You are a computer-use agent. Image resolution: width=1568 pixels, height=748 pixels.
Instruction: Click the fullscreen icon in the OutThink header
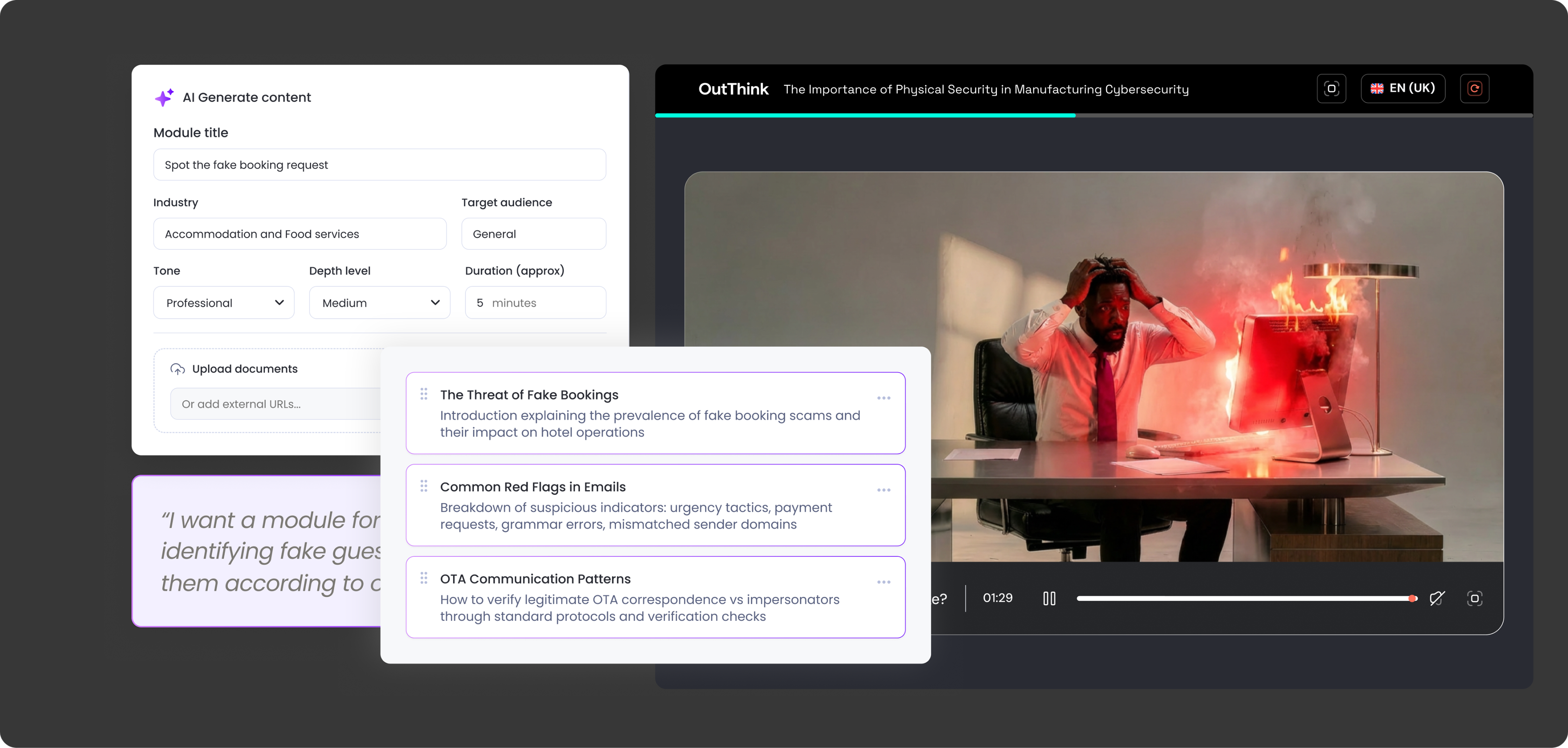pyautogui.click(x=1331, y=89)
